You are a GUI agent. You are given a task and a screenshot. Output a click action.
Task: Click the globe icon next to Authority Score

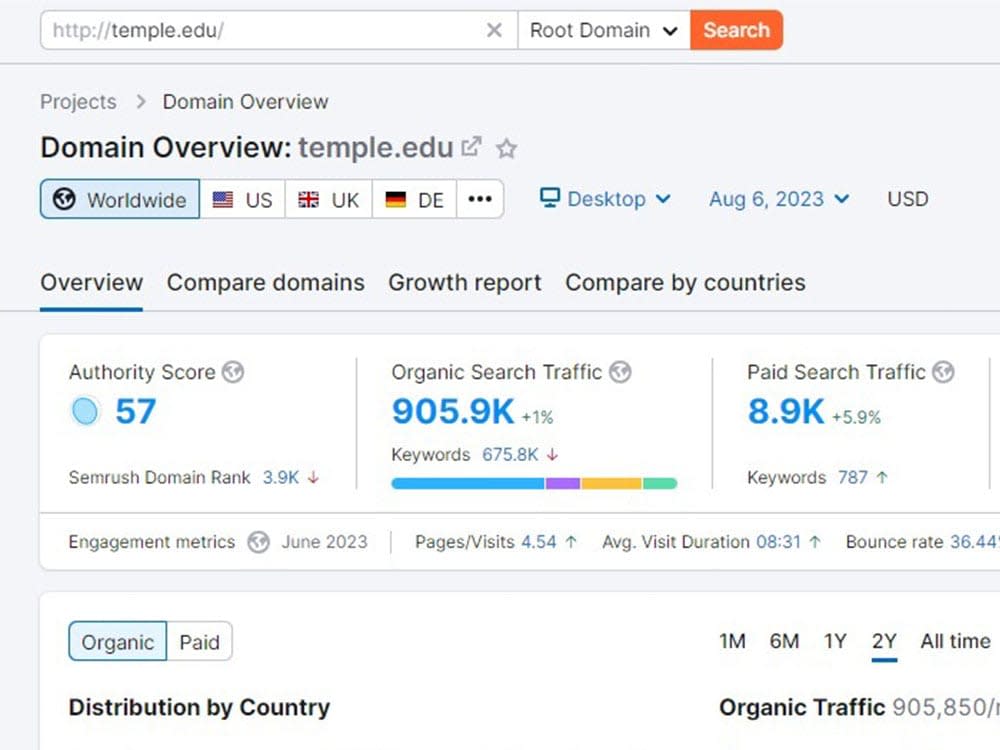tap(233, 372)
